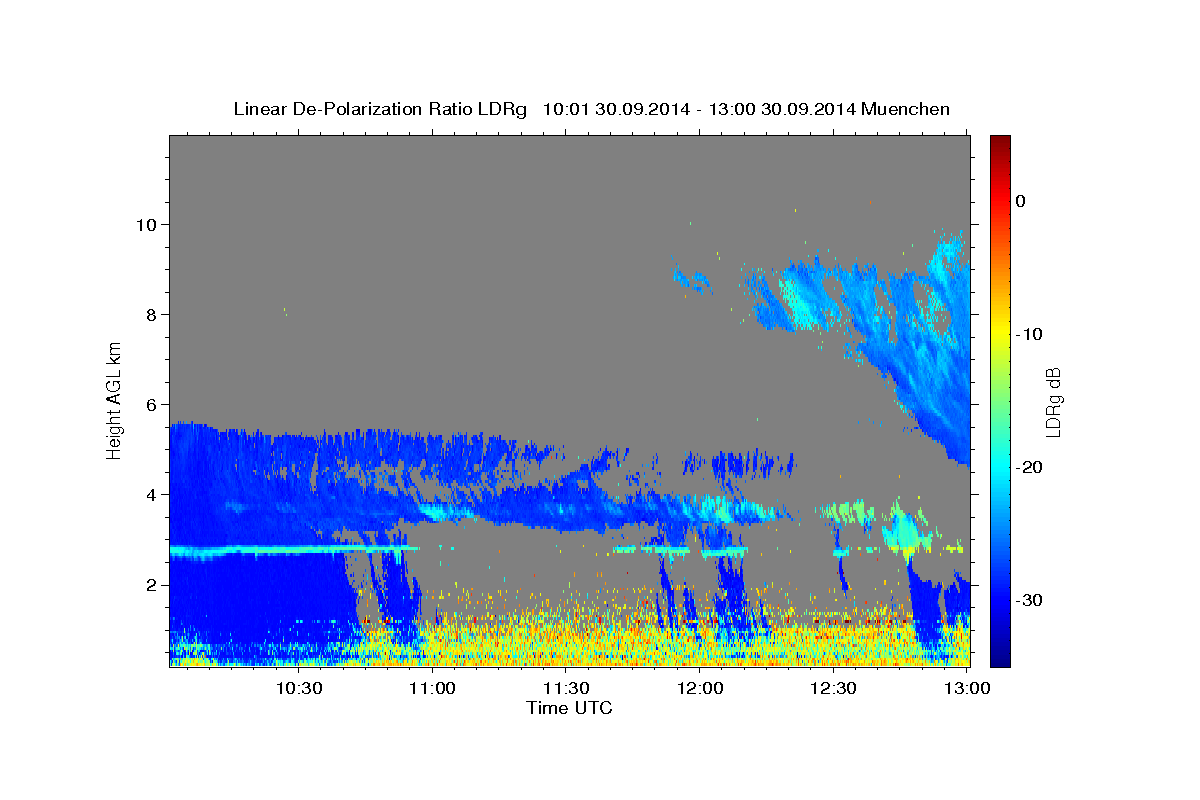Click the 'LDRg dB' colorbar label
This screenshot has height=800, width=1200.
[x=1053, y=402]
